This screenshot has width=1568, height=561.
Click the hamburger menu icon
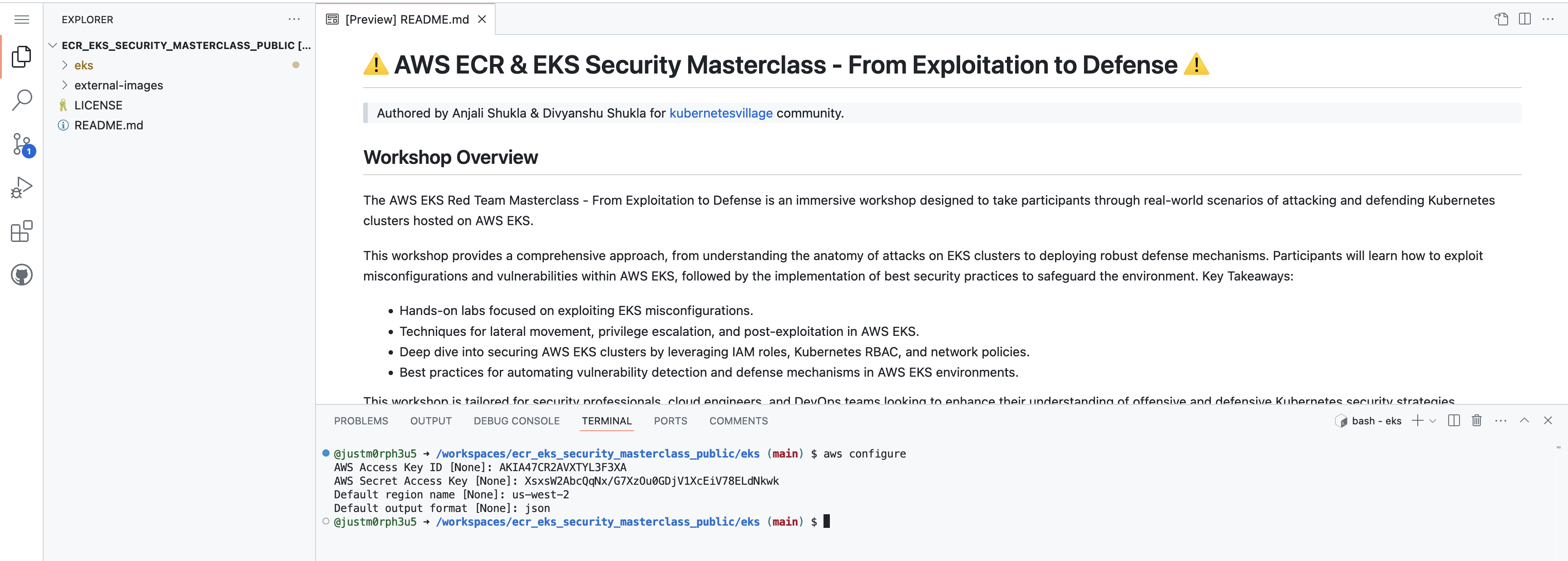21,20
